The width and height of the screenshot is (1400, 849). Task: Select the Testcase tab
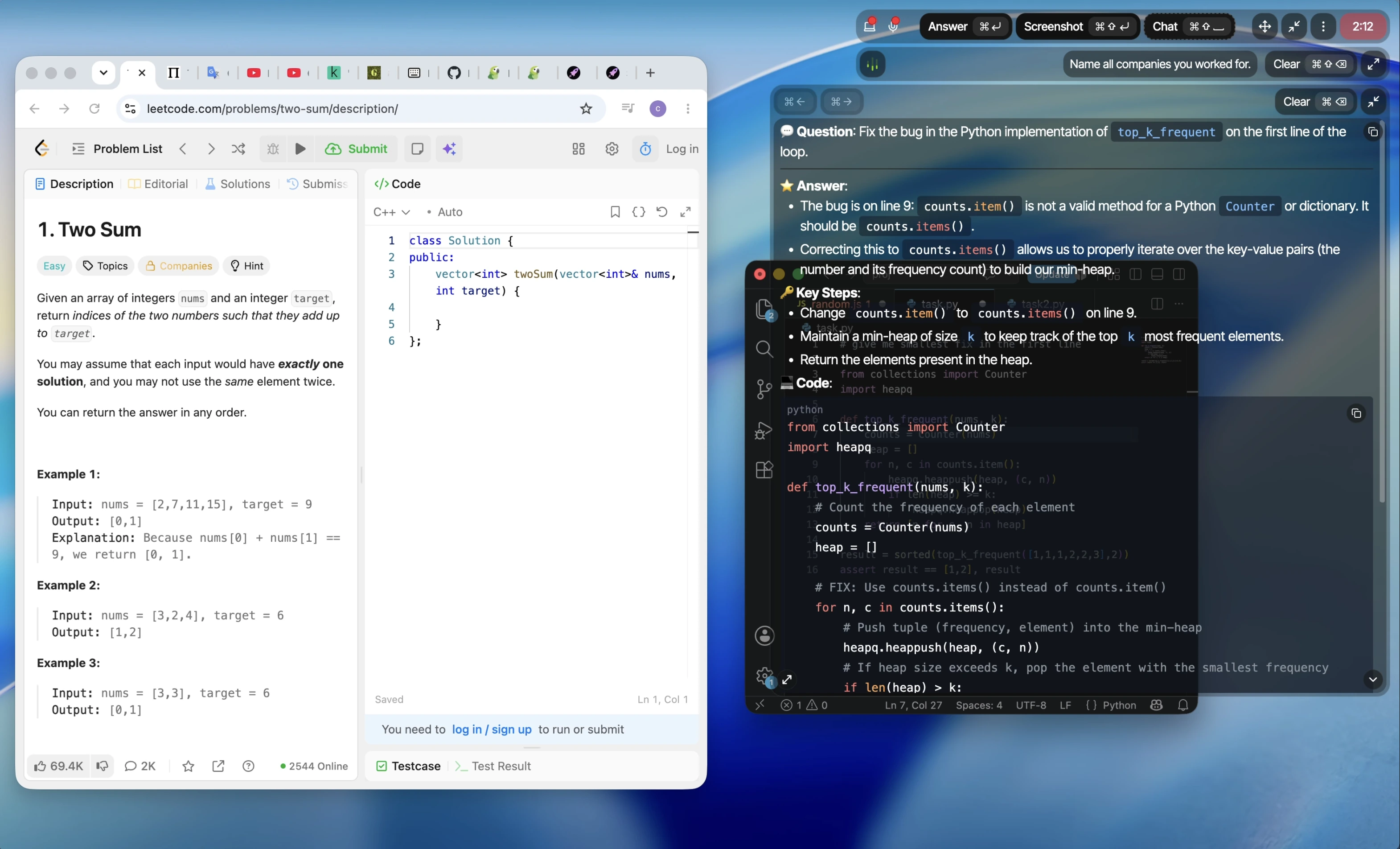pyautogui.click(x=409, y=766)
